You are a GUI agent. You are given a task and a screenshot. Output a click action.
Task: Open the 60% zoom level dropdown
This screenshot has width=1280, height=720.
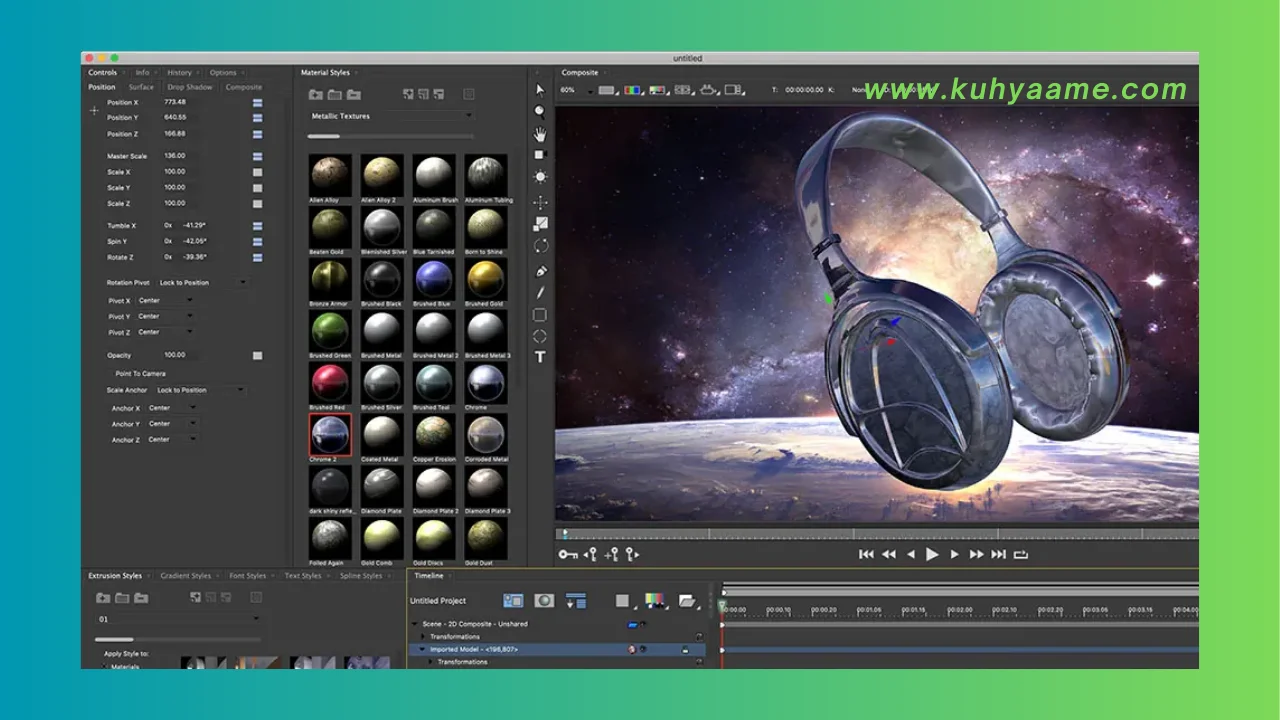tap(574, 90)
